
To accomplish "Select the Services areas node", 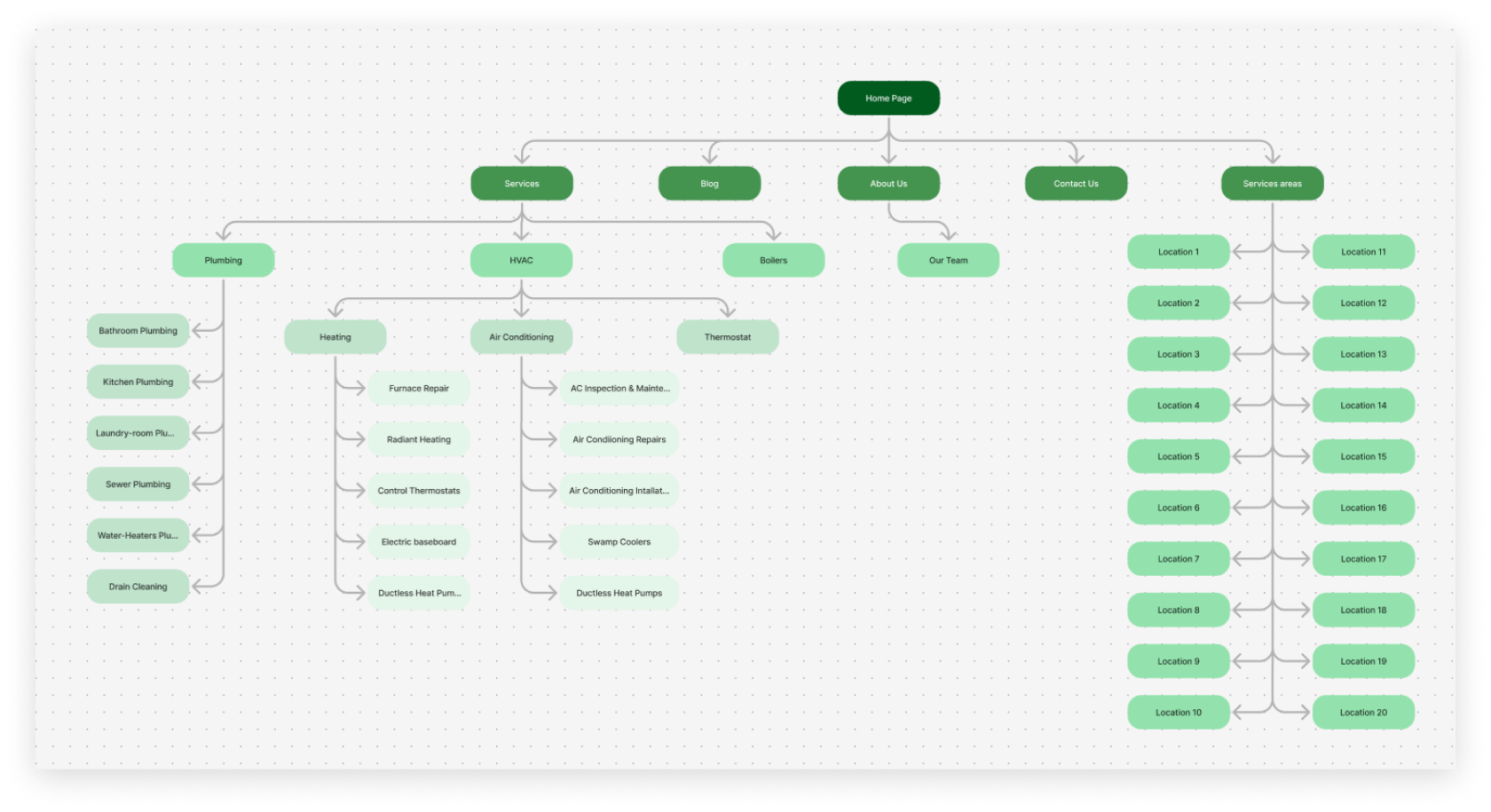I will (x=1272, y=184).
